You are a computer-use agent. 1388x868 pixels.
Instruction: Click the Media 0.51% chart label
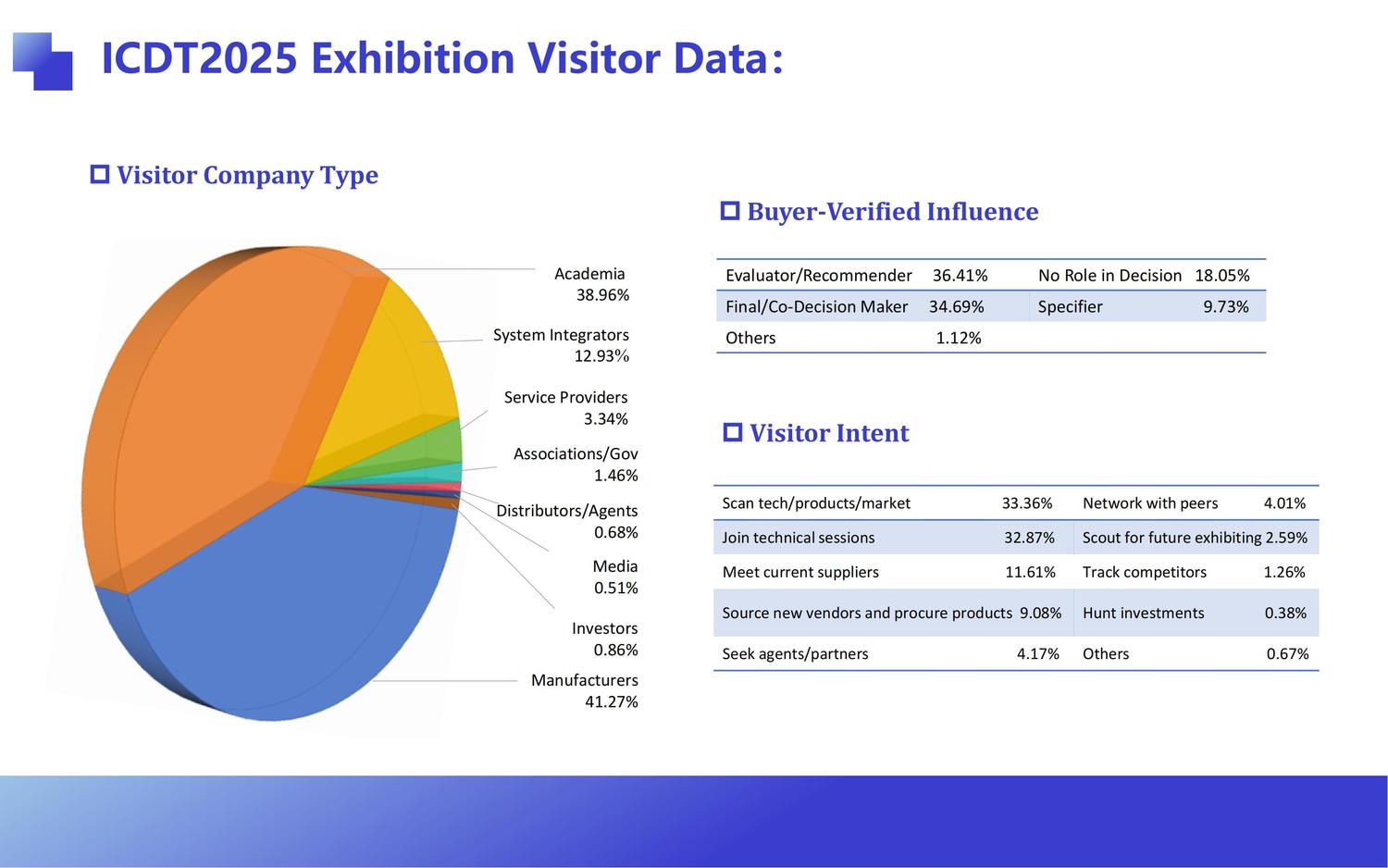(615, 577)
